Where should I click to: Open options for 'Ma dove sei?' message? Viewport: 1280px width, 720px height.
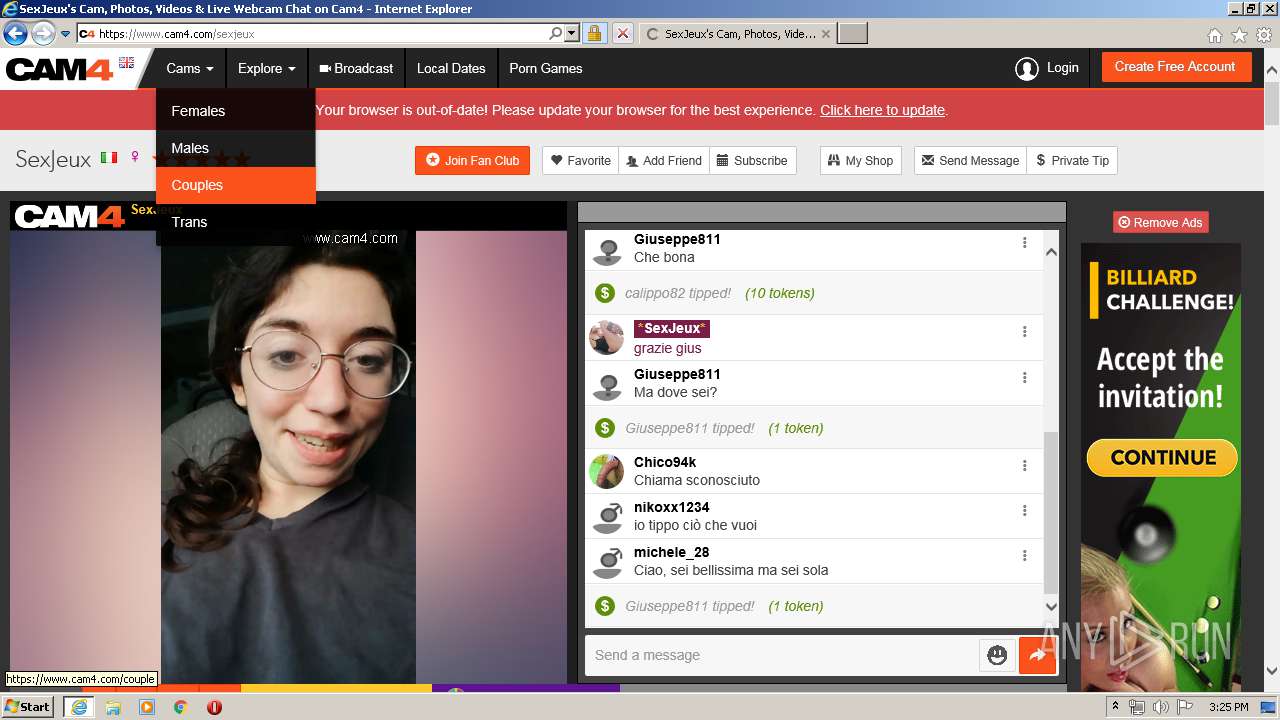[1024, 378]
